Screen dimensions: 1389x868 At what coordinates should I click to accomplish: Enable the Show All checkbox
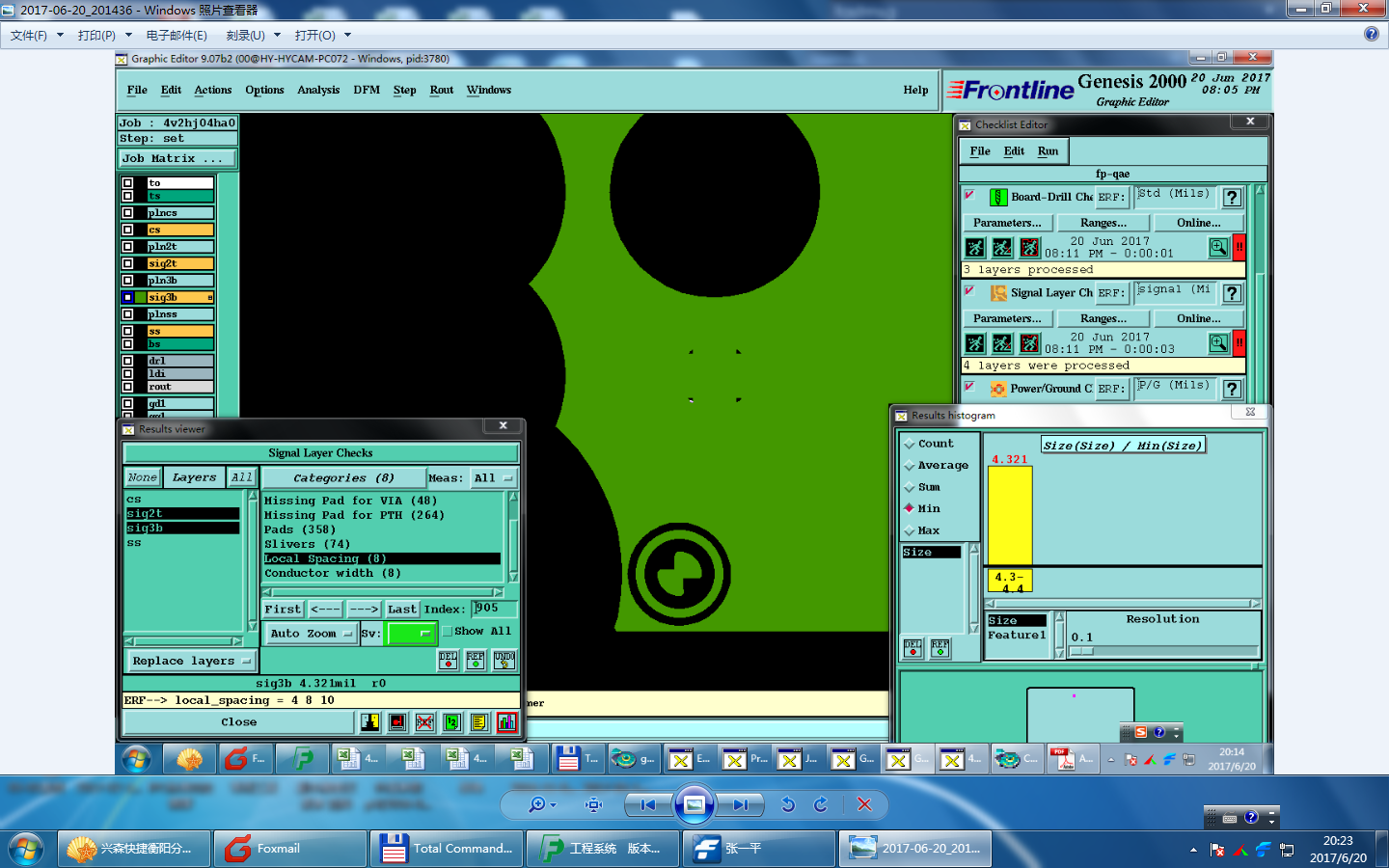[x=447, y=632]
